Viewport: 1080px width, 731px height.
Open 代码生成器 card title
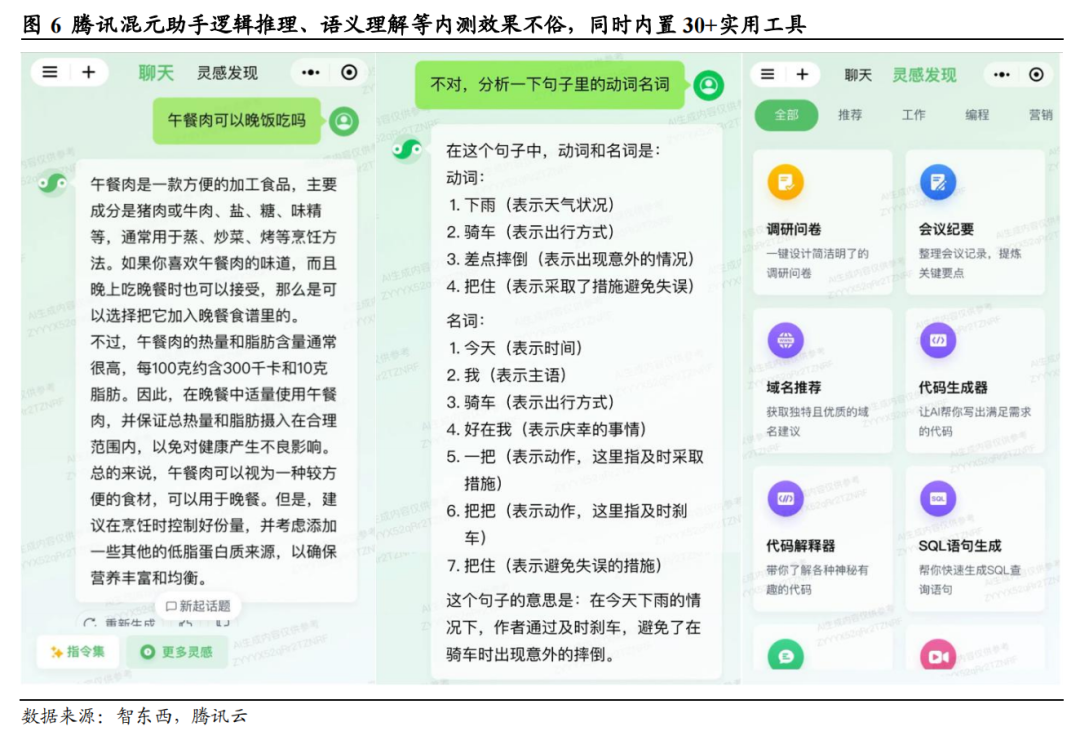coord(953,387)
